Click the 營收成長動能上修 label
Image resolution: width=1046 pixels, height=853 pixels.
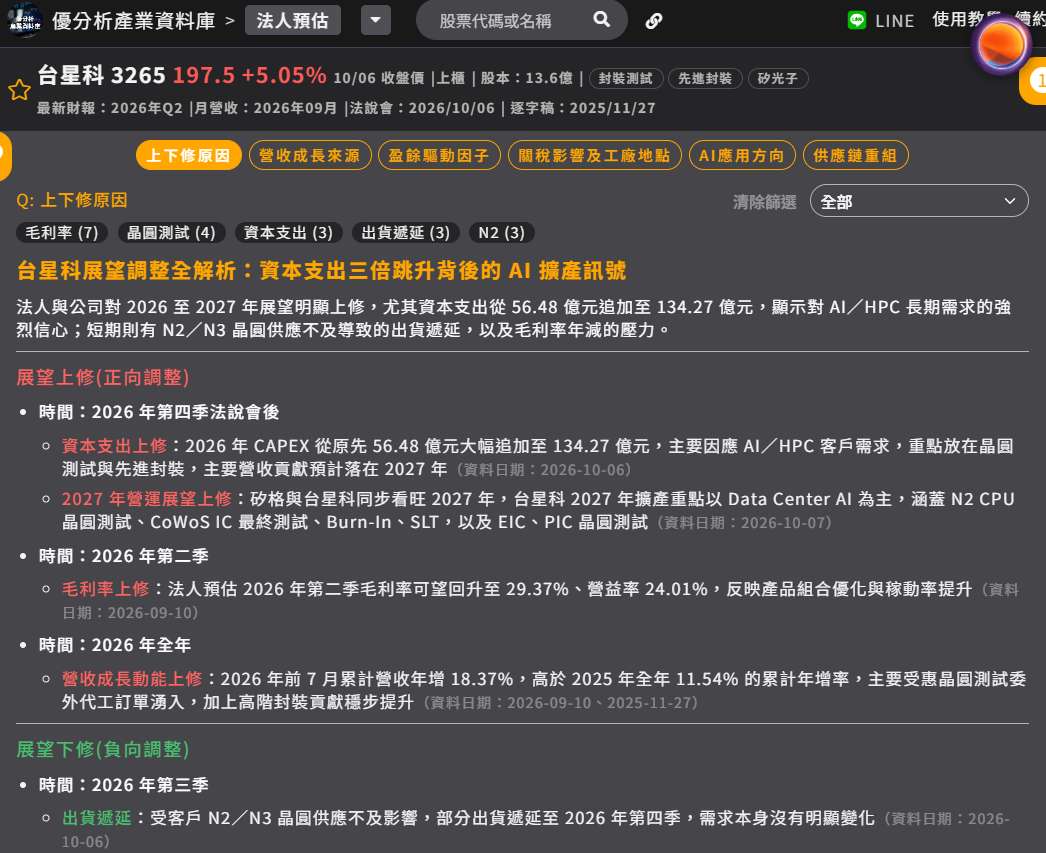pos(131,679)
